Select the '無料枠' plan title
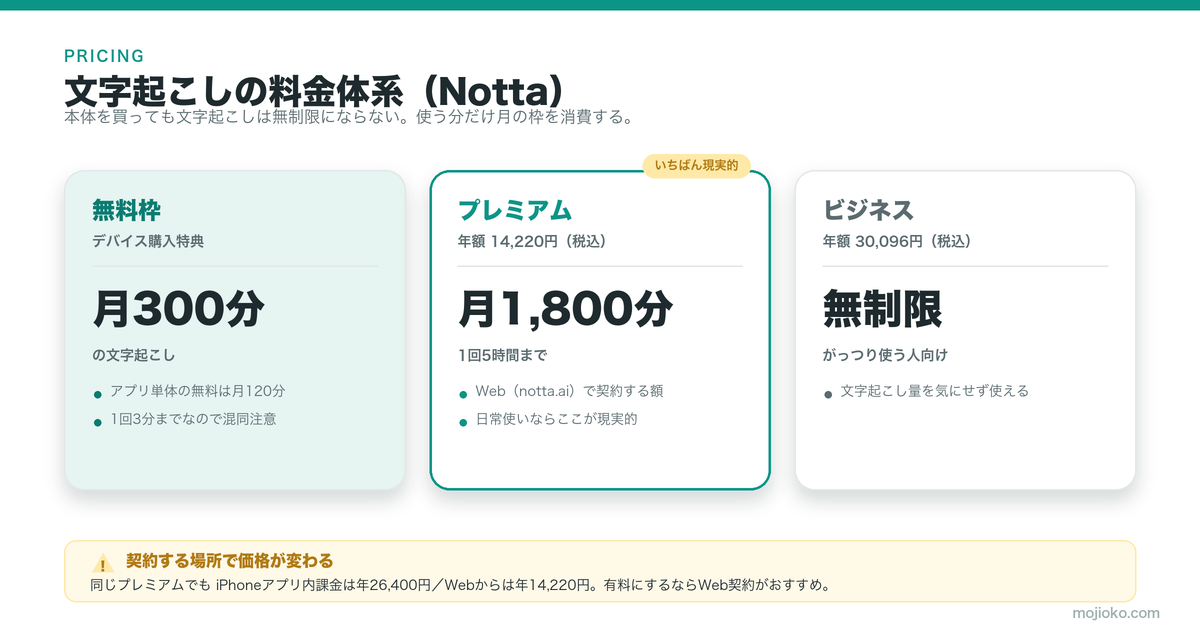Image resolution: width=1200 pixels, height=640 pixels. coord(126,210)
